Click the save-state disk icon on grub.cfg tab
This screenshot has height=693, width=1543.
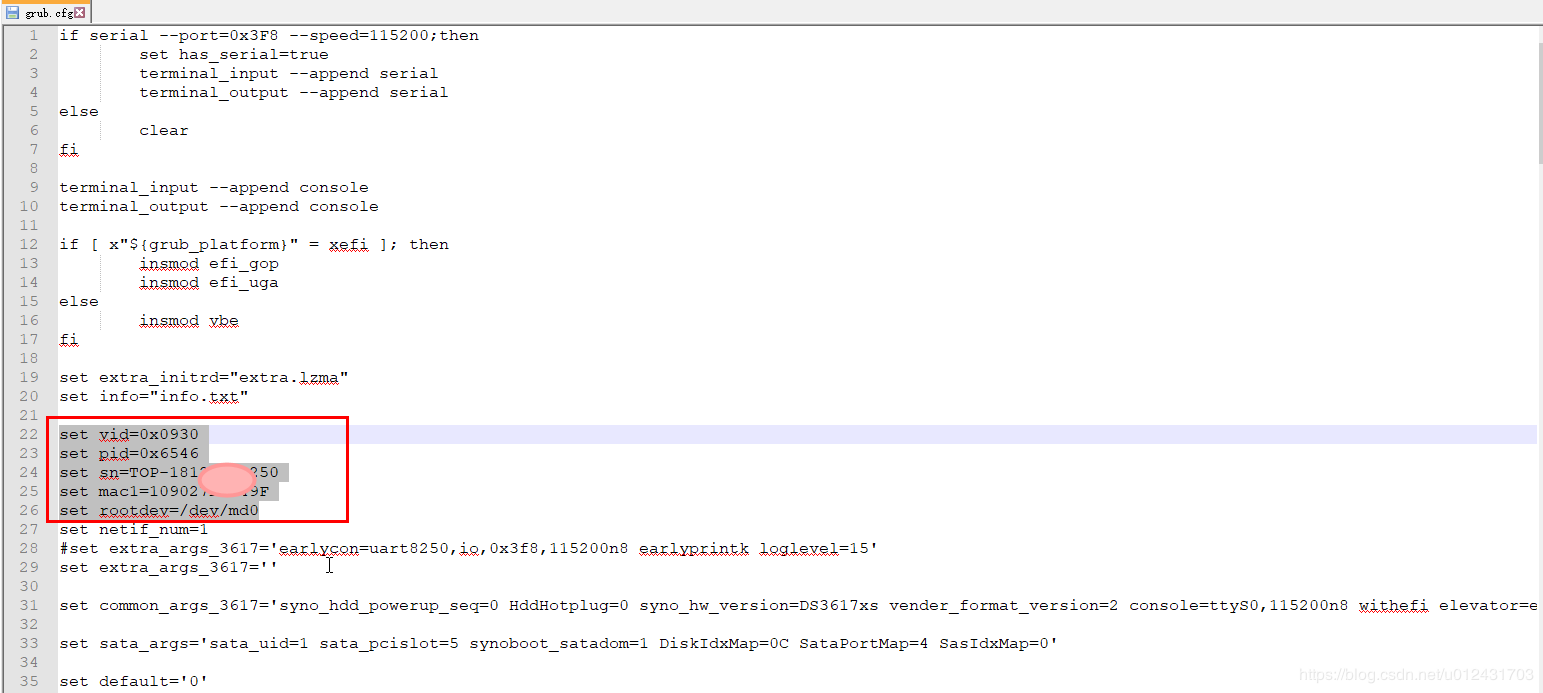(x=13, y=12)
